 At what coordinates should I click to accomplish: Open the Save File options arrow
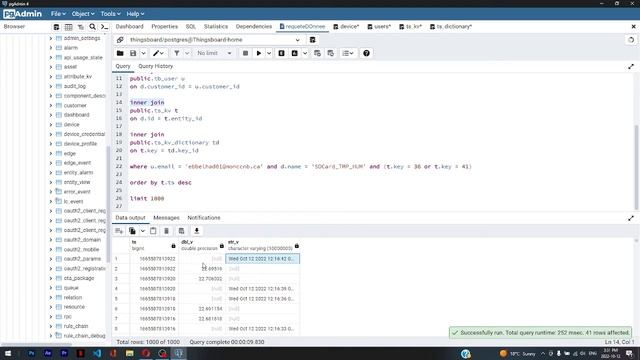(143, 53)
